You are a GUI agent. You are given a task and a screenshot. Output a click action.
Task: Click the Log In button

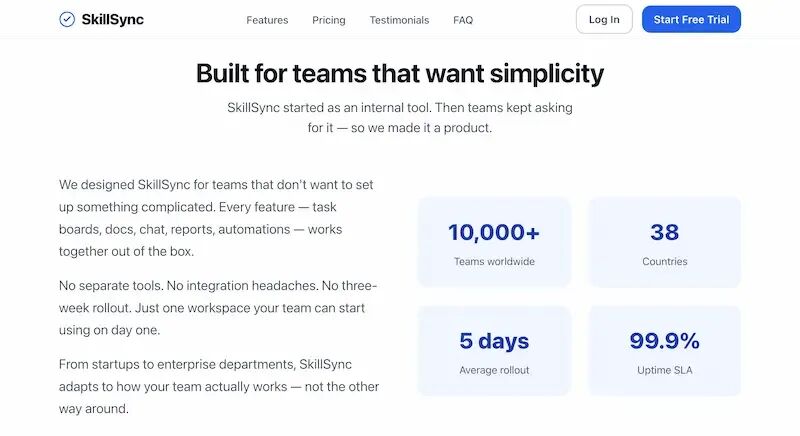coord(604,19)
